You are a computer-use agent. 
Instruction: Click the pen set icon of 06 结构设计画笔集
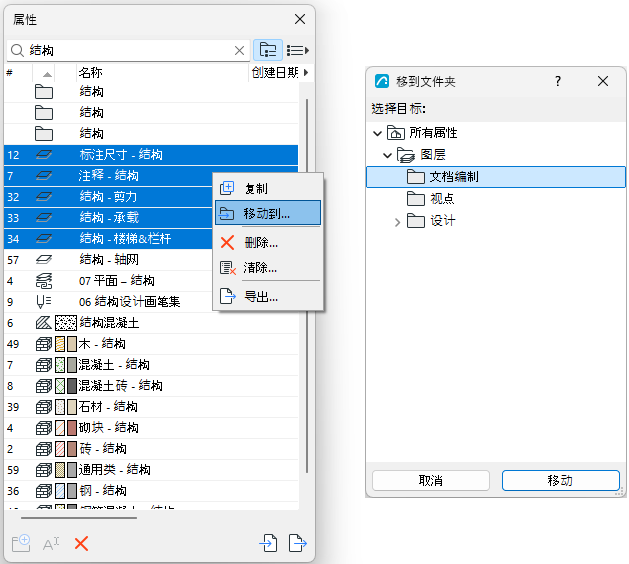click(44, 302)
